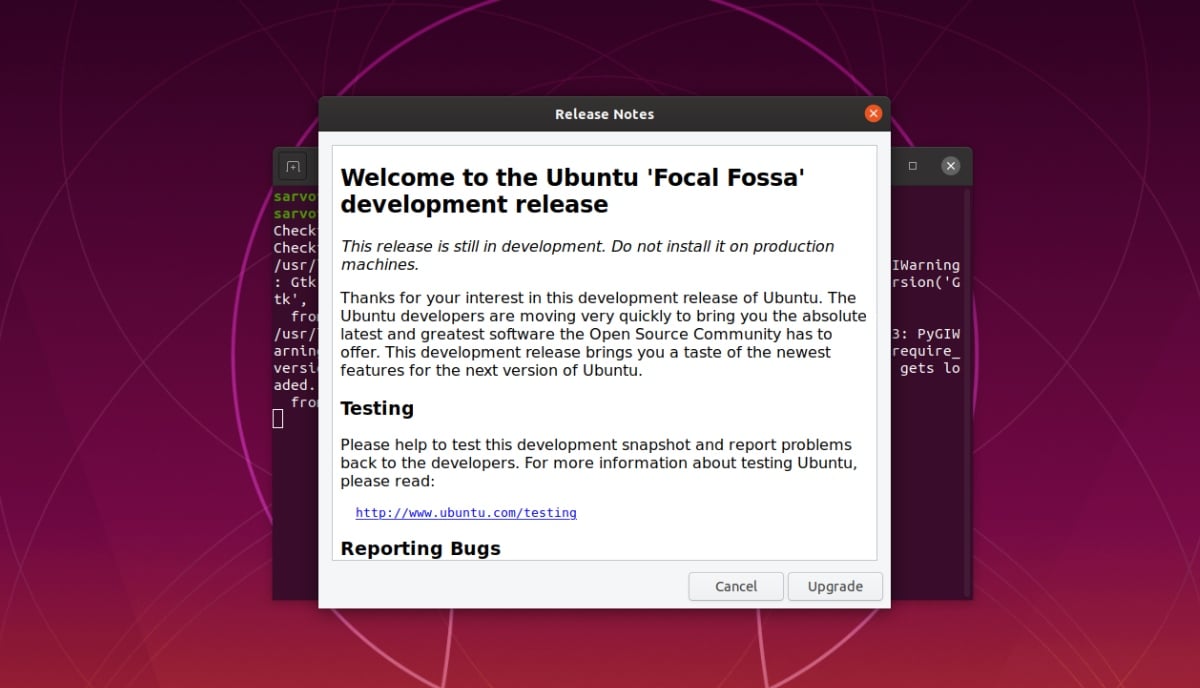Open the ubuntu.com/testing link
Screen dimensions: 1200x688
[x=466, y=512]
